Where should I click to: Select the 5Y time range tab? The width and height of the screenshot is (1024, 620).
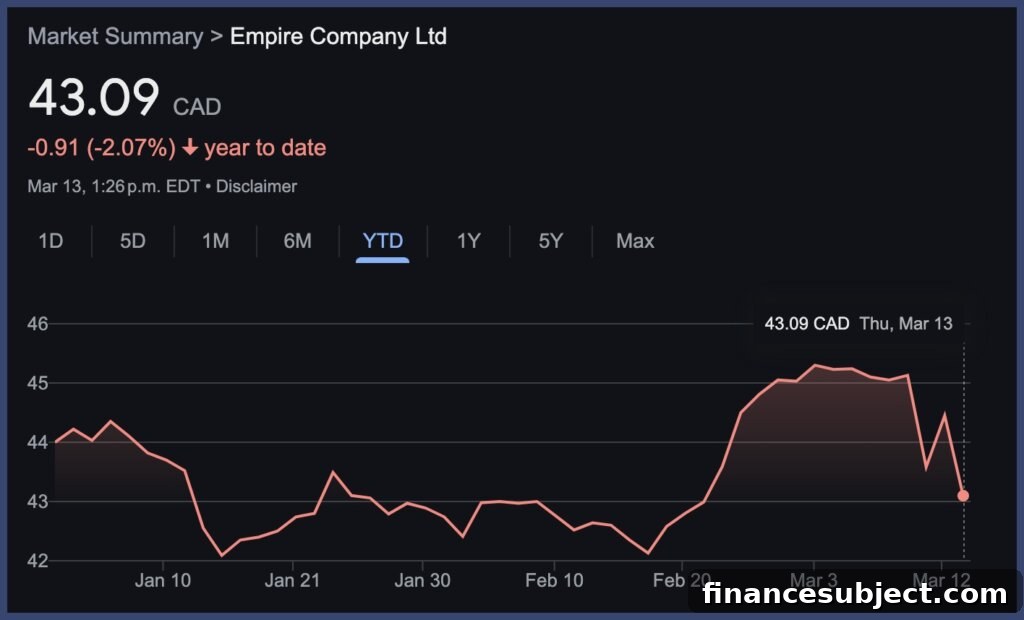coord(551,241)
